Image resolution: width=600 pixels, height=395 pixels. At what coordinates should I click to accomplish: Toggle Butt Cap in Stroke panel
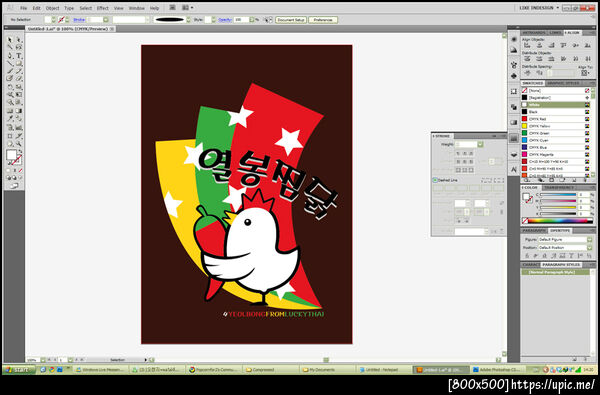tap(458, 153)
